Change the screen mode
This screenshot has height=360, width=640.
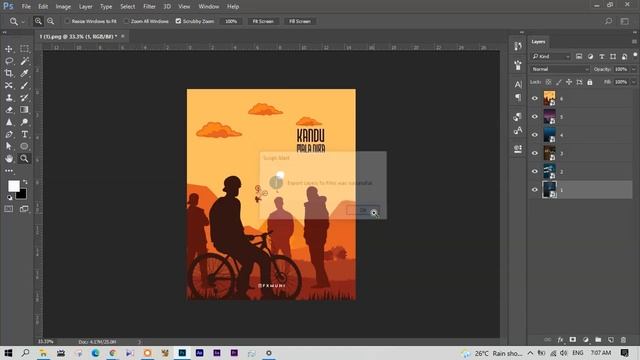(24, 209)
